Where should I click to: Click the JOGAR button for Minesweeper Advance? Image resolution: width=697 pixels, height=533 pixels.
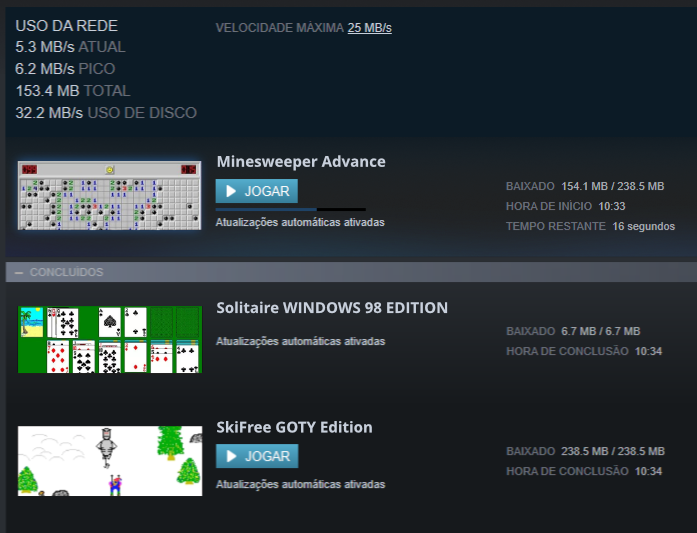[x=256, y=191]
